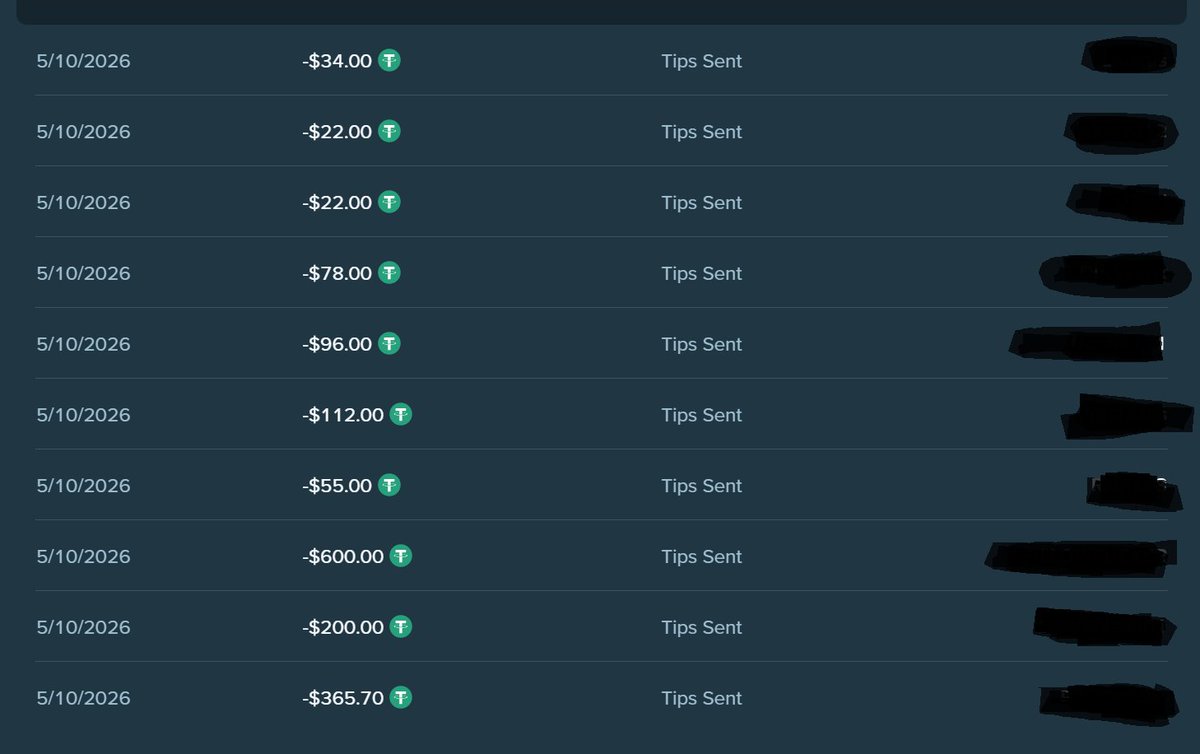Click Tips Sent label in -$112.00 row
Screen dimensions: 1200x754
click(x=702, y=415)
